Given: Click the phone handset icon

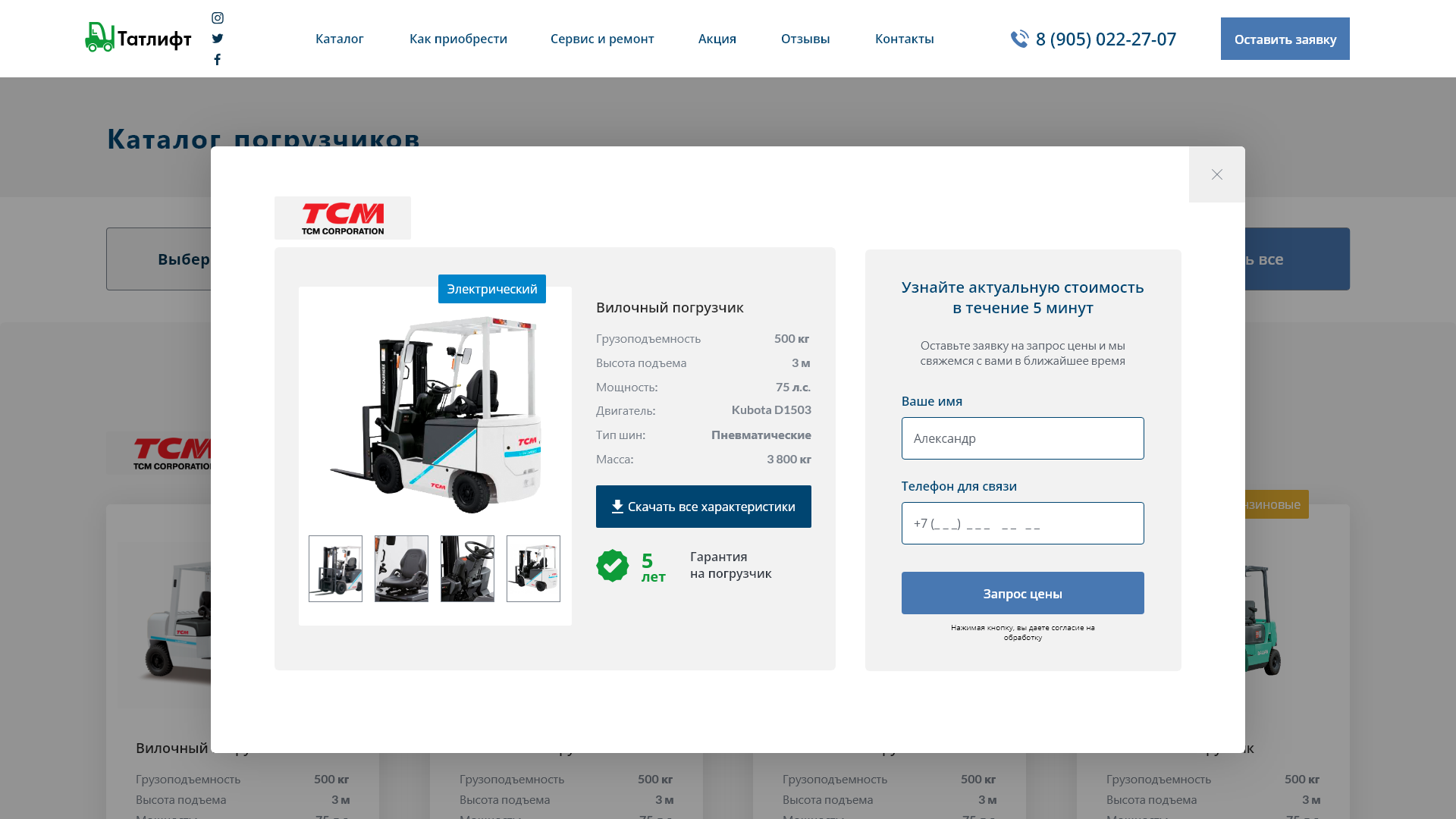Looking at the screenshot, I should click(x=1019, y=39).
